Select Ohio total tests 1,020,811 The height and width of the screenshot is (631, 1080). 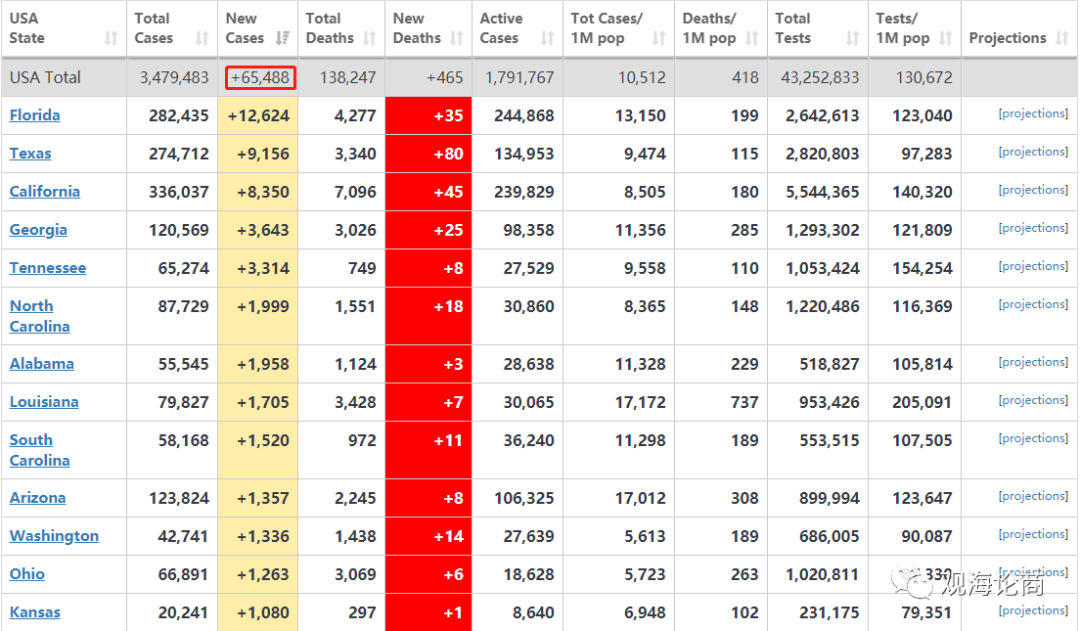822,575
